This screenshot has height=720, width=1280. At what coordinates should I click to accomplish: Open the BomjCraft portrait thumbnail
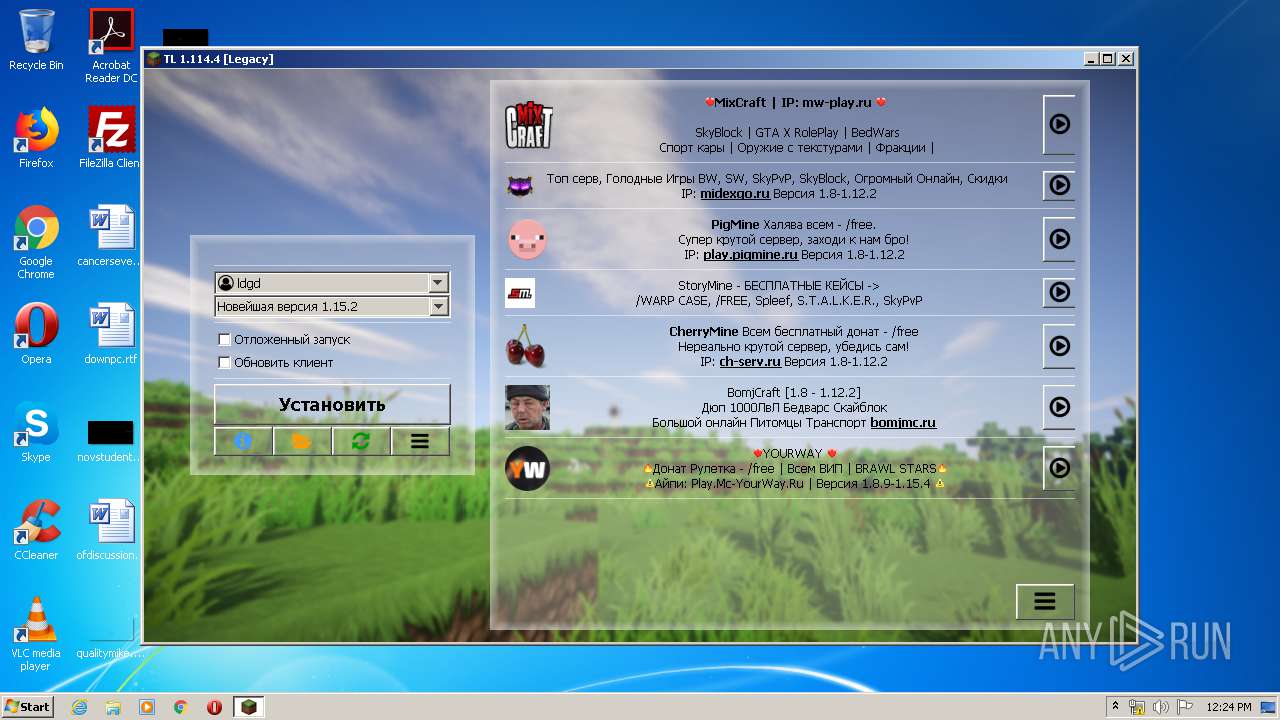tap(527, 407)
